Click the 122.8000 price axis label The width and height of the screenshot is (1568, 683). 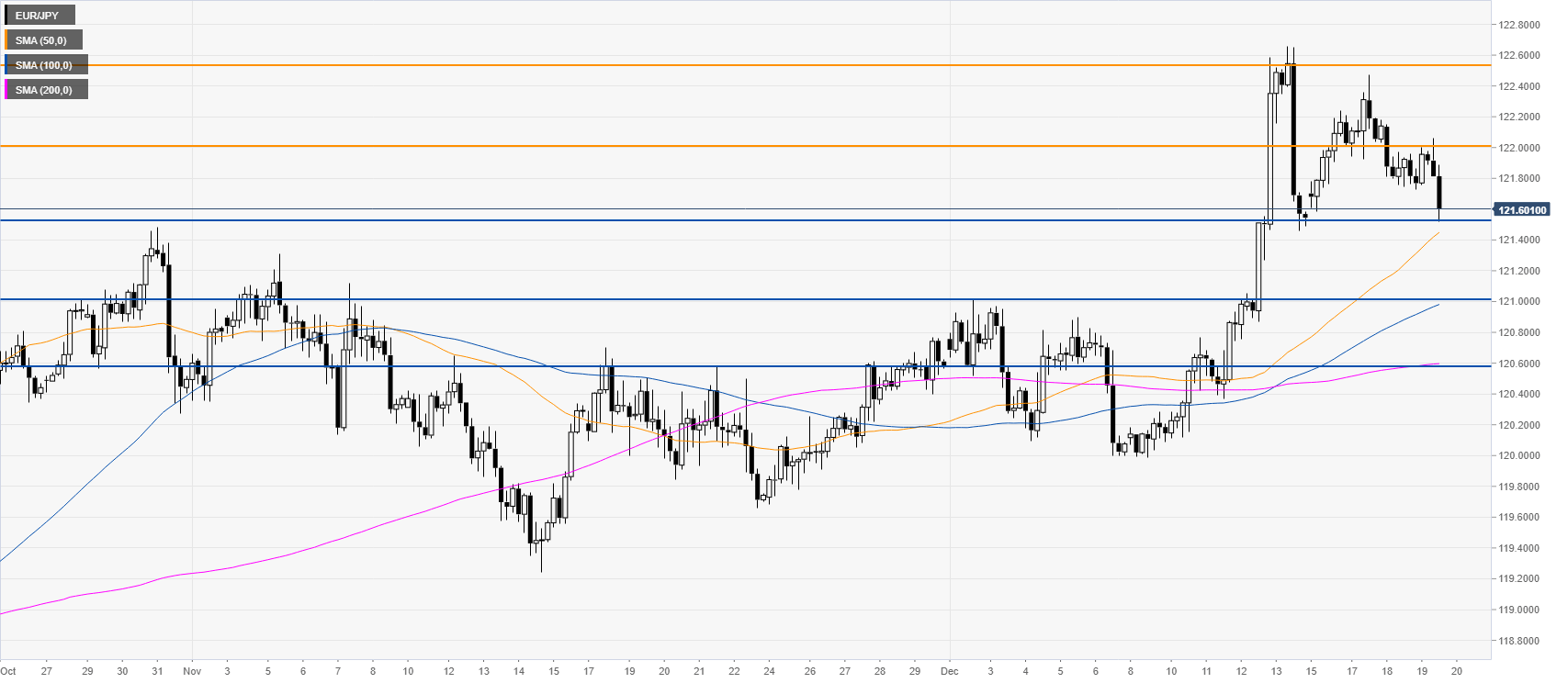pos(1519,25)
